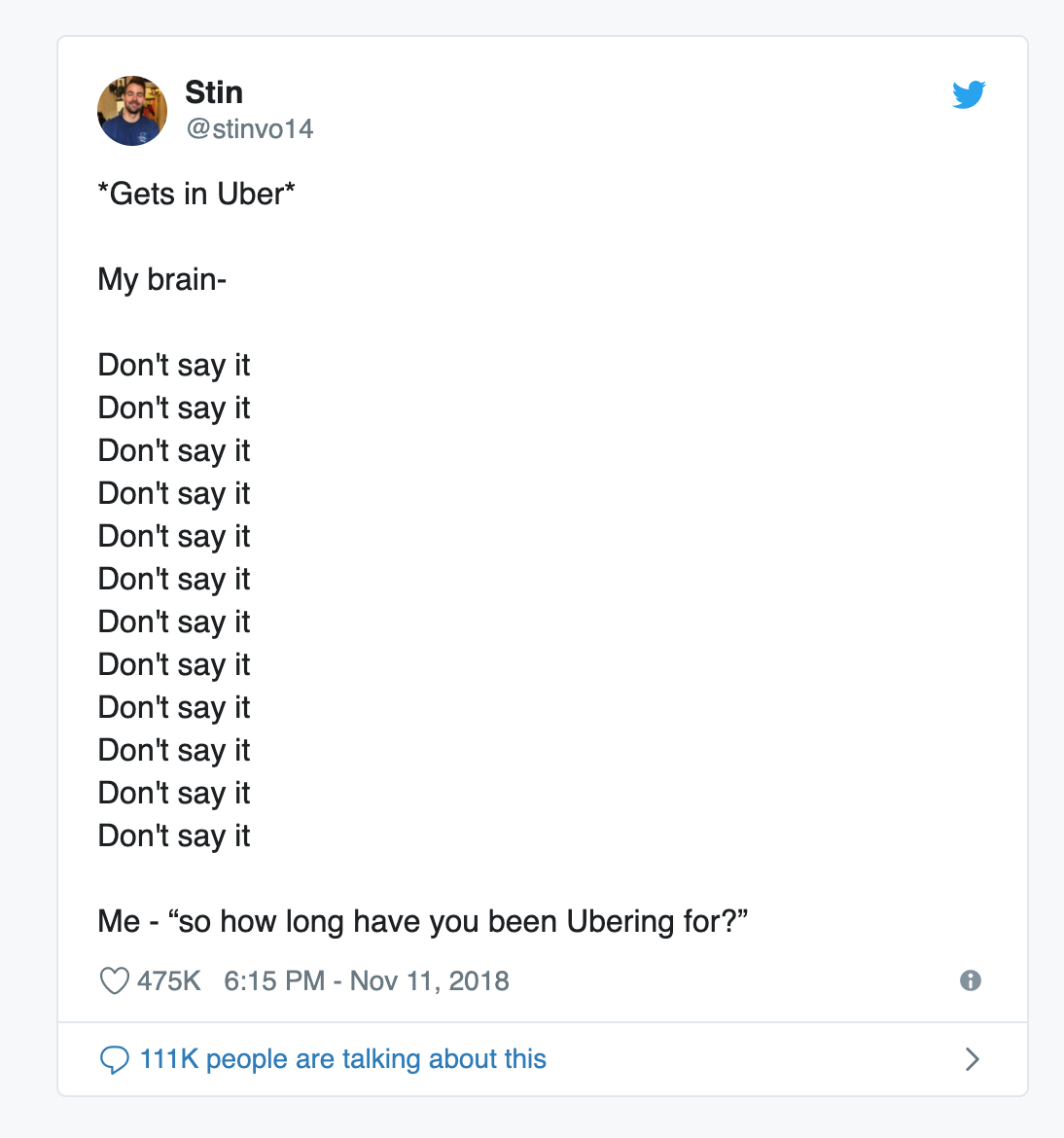
Task: Click the word Uber in first line
Action: pyautogui.click(x=250, y=194)
